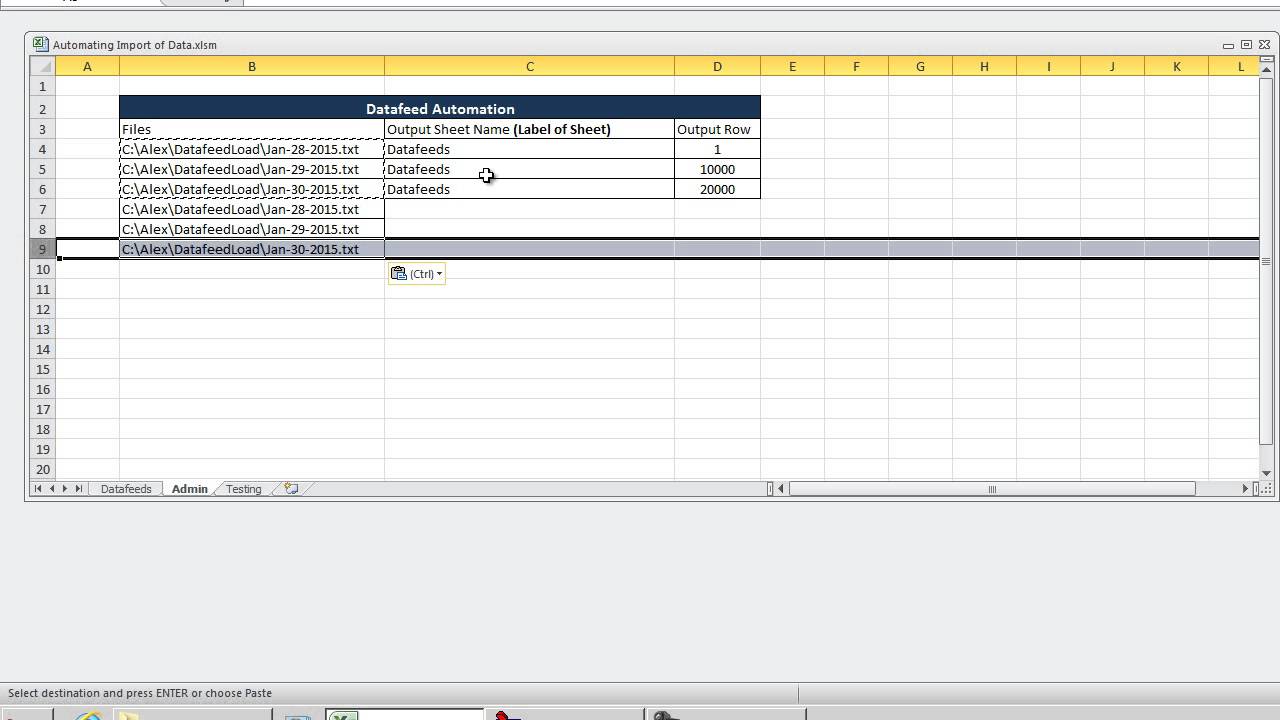Select column H header
1280x720 pixels.
pos(984,67)
